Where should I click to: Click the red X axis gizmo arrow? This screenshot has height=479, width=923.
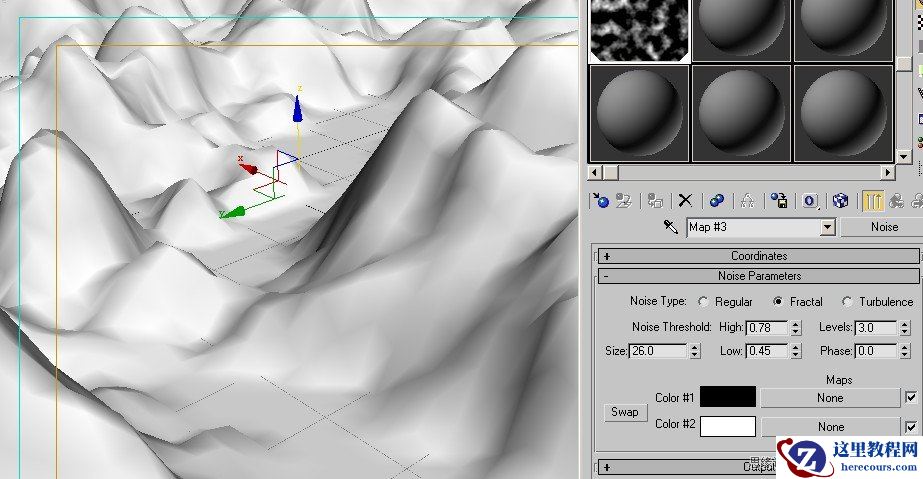pyautogui.click(x=248, y=168)
